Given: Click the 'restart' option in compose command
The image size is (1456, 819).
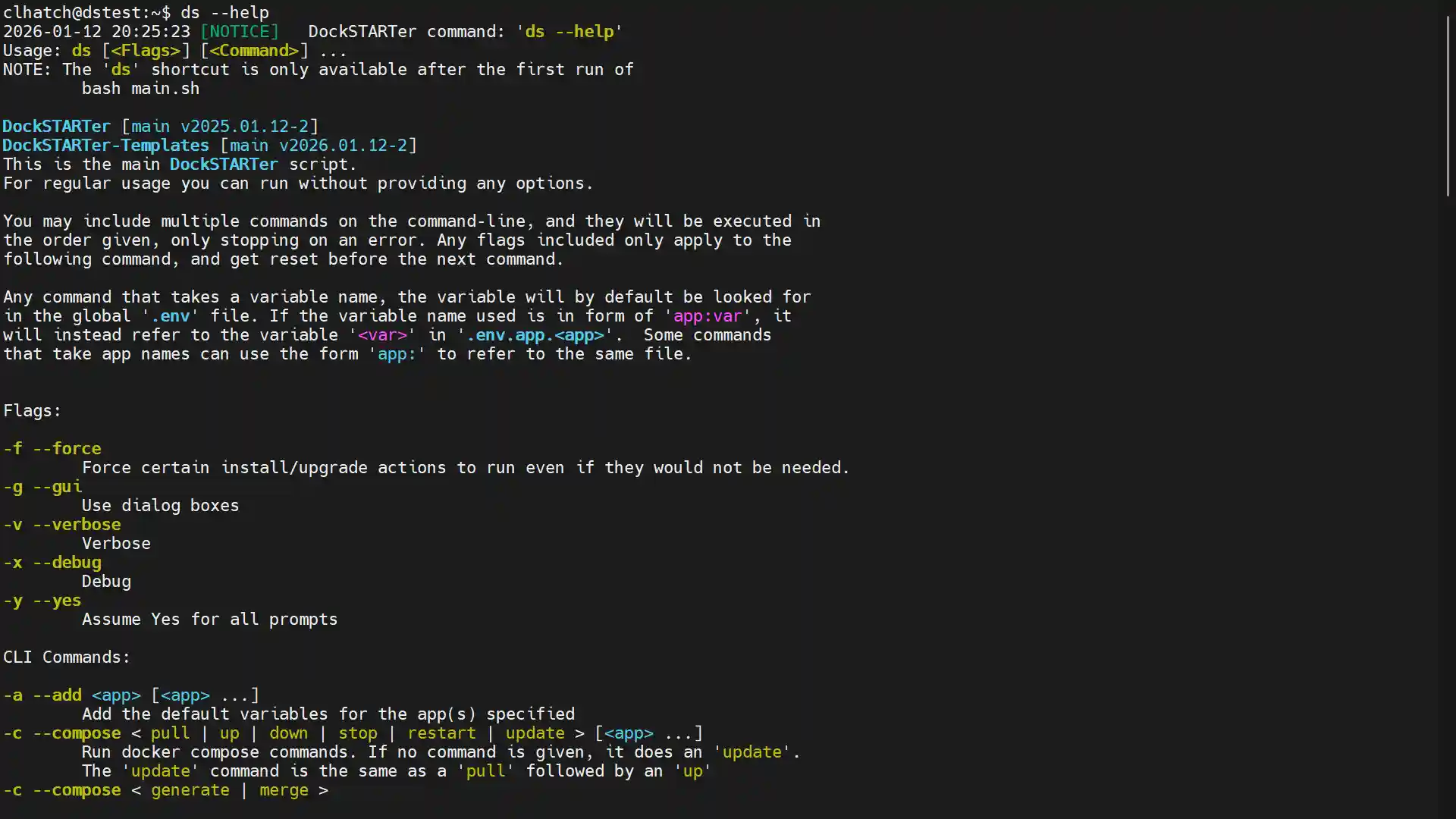Looking at the screenshot, I should [441, 733].
